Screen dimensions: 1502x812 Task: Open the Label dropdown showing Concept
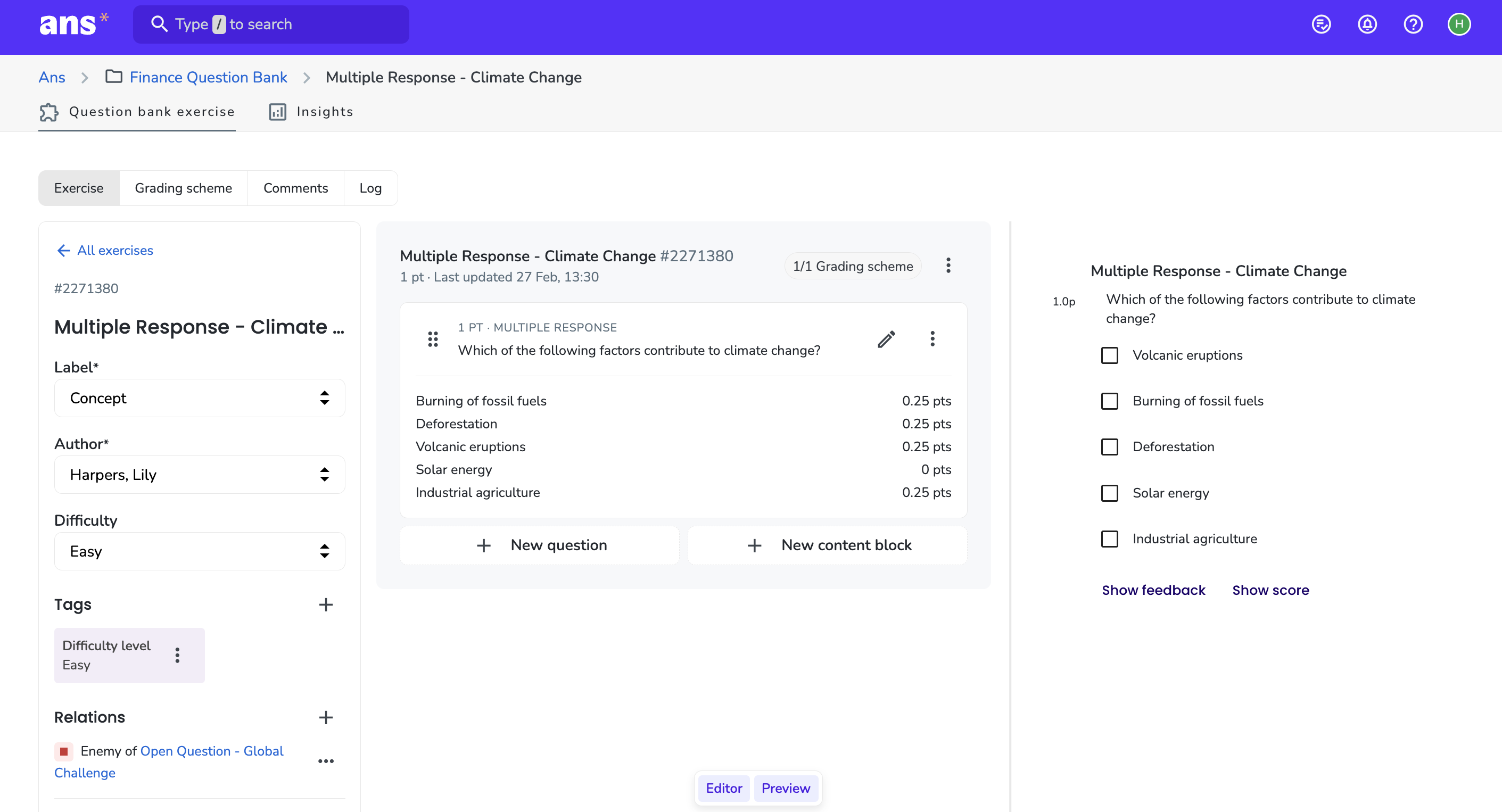pos(200,398)
